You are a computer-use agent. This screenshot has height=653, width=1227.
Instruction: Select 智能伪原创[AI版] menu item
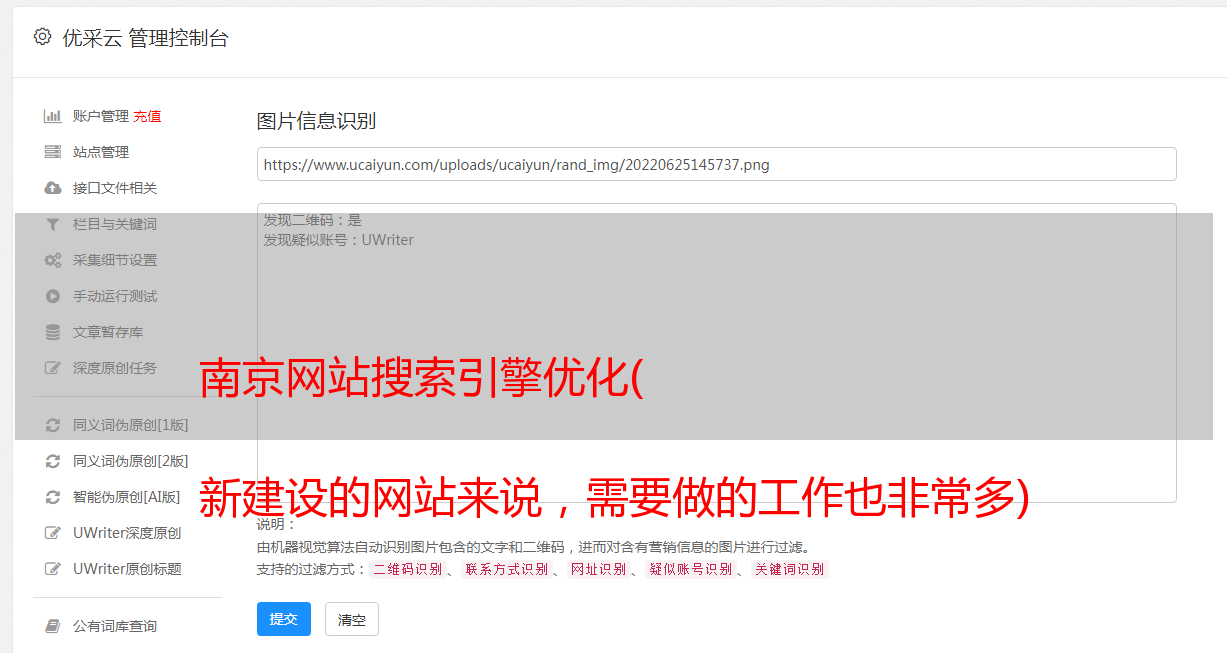[x=126, y=497]
